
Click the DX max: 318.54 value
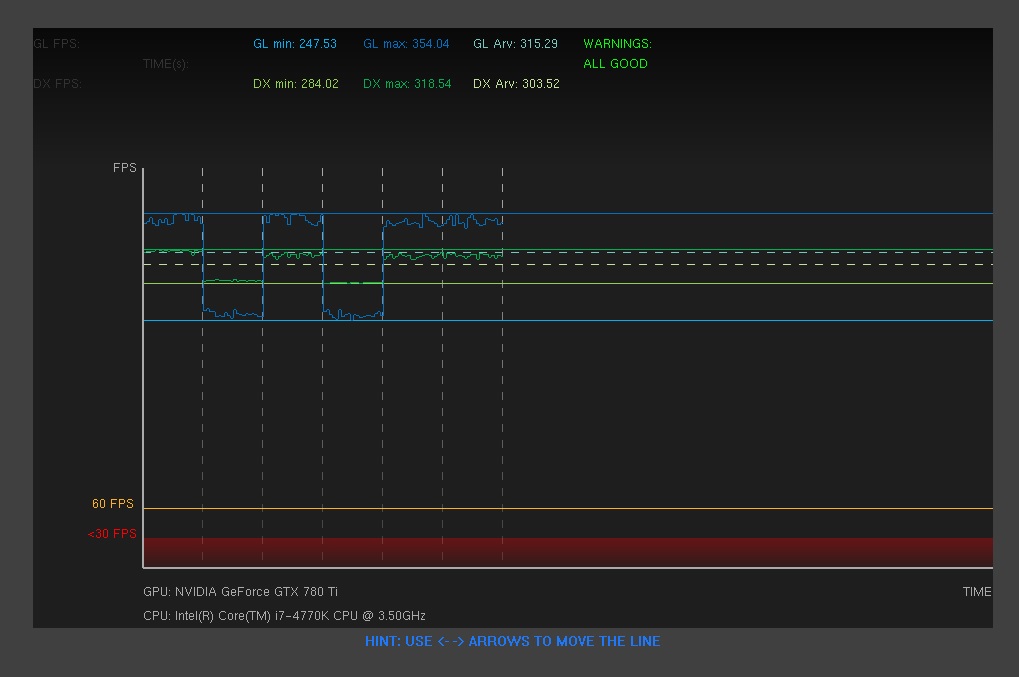point(407,84)
